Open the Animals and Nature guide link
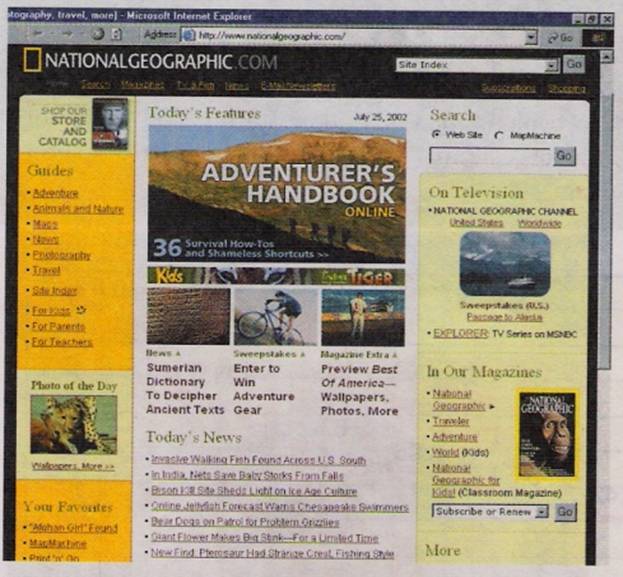The height and width of the screenshot is (577, 623). pyautogui.click(x=78, y=209)
